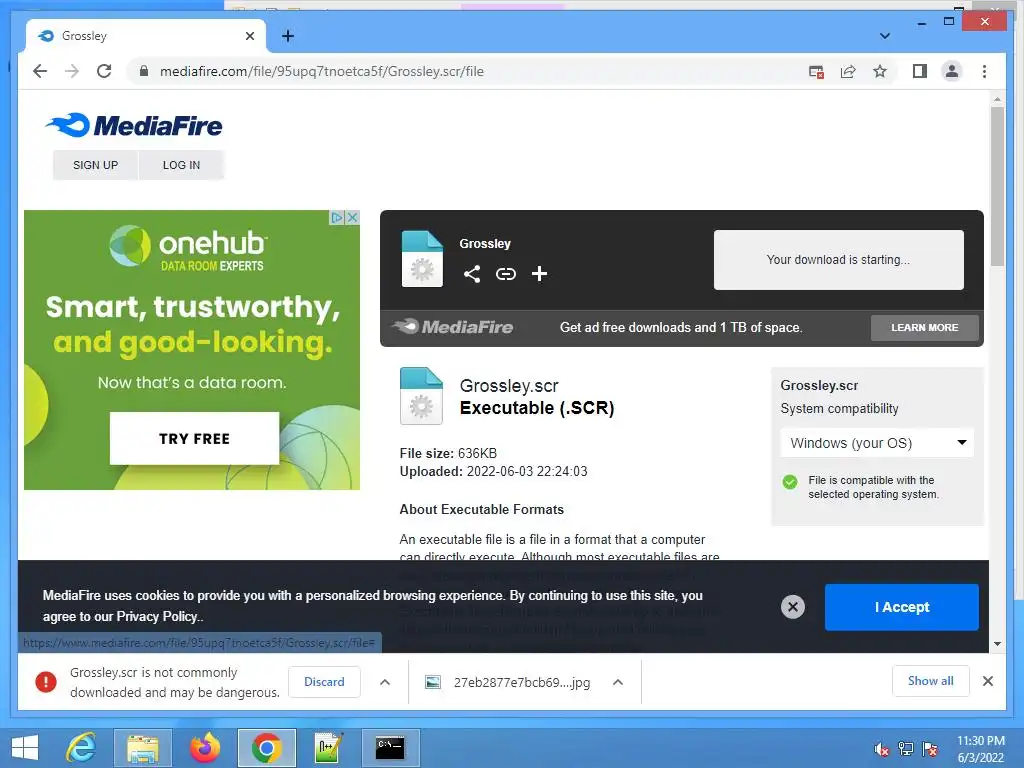Click SIGN UP button
The image size is (1024, 768).
(x=95, y=165)
